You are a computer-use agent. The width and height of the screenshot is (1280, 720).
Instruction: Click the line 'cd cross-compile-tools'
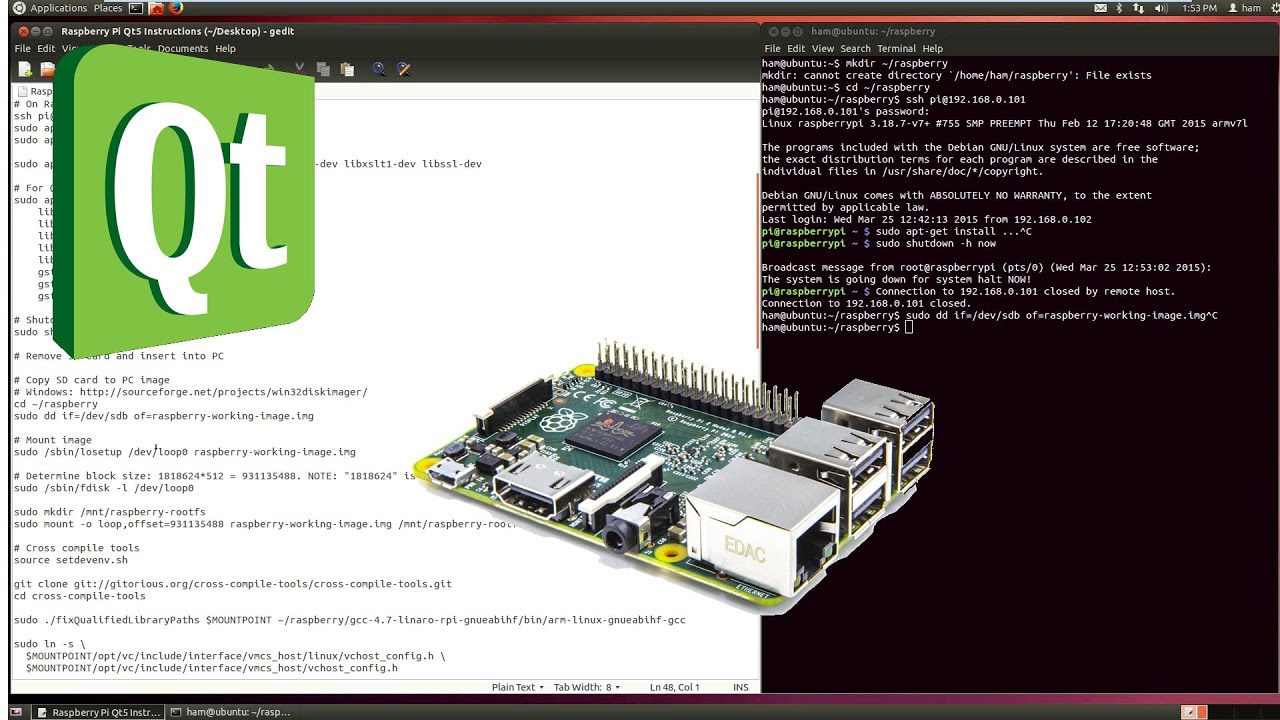pyautogui.click(x=80, y=596)
